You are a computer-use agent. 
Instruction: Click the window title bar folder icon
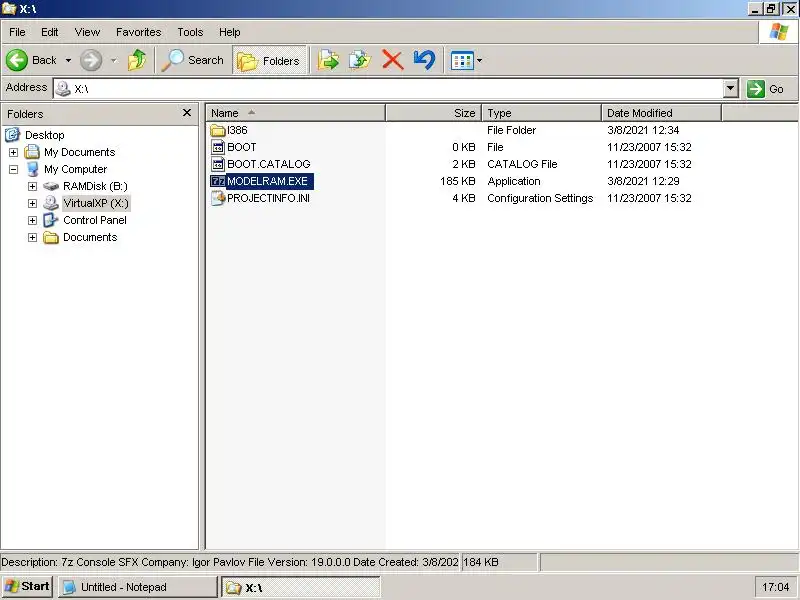coord(9,9)
